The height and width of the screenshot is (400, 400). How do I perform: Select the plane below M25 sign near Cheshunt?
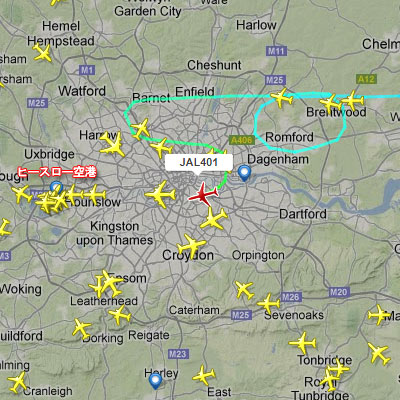[x=282, y=98]
